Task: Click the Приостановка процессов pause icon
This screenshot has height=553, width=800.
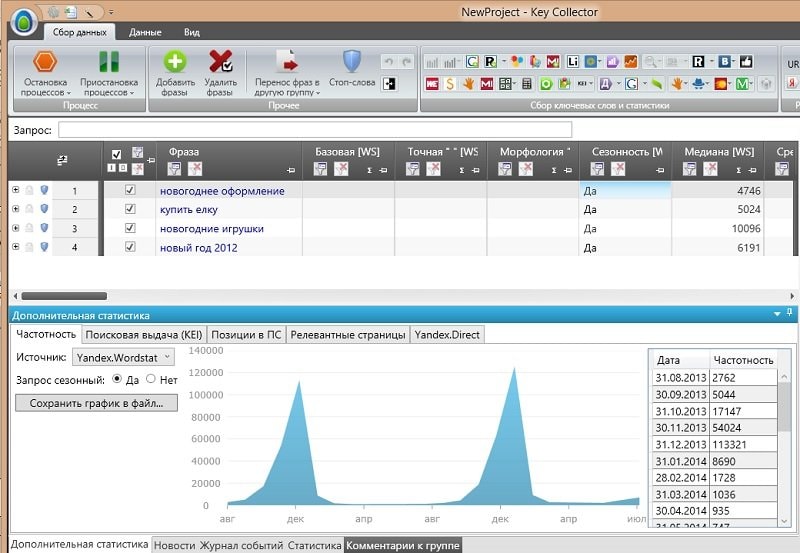Action: pos(108,61)
